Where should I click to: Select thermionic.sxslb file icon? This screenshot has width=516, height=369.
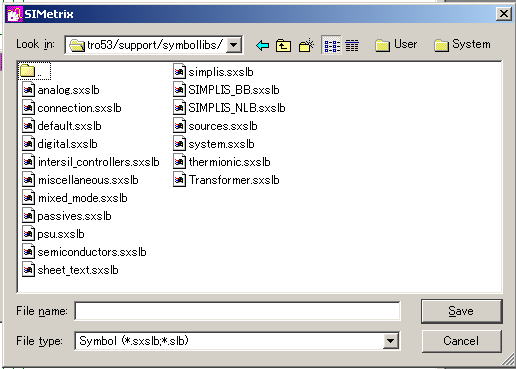coord(179,162)
